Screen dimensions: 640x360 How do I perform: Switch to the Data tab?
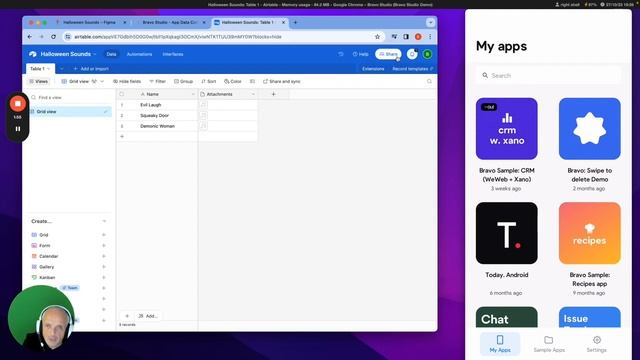pyautogui.click(x=111, y=54)
